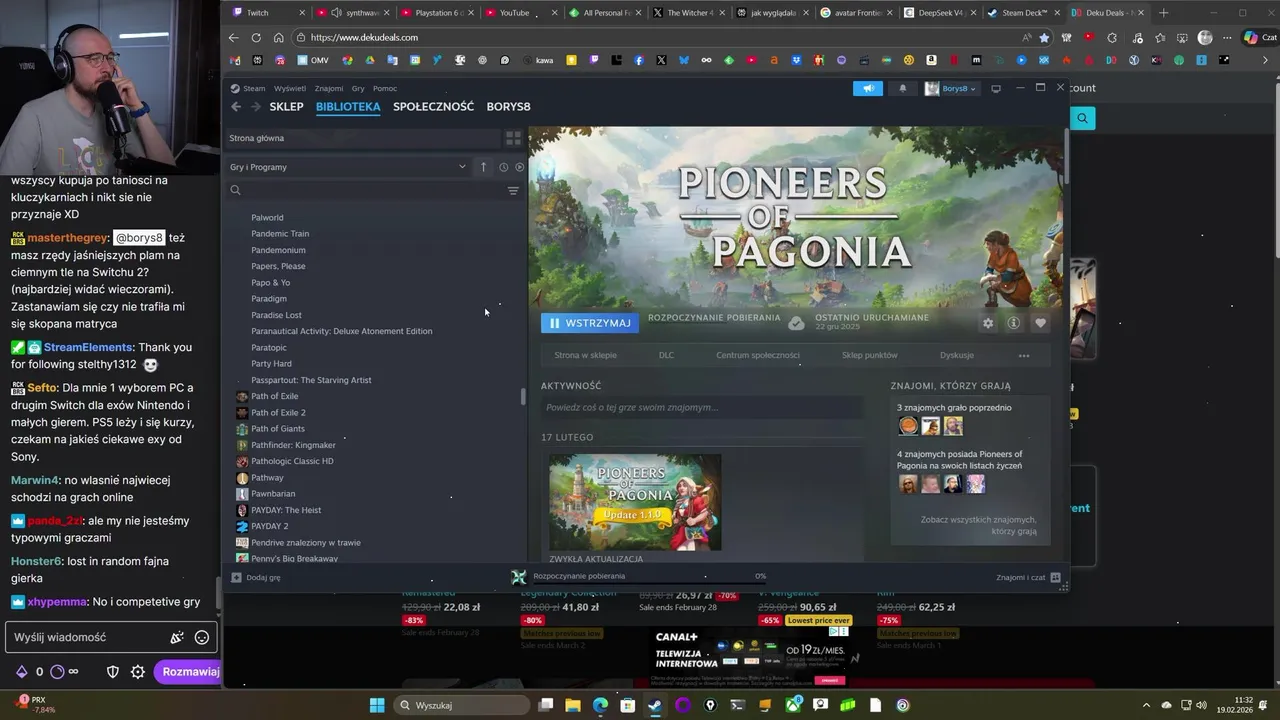Go to browser home page
1280x720 pixels.
279,37
